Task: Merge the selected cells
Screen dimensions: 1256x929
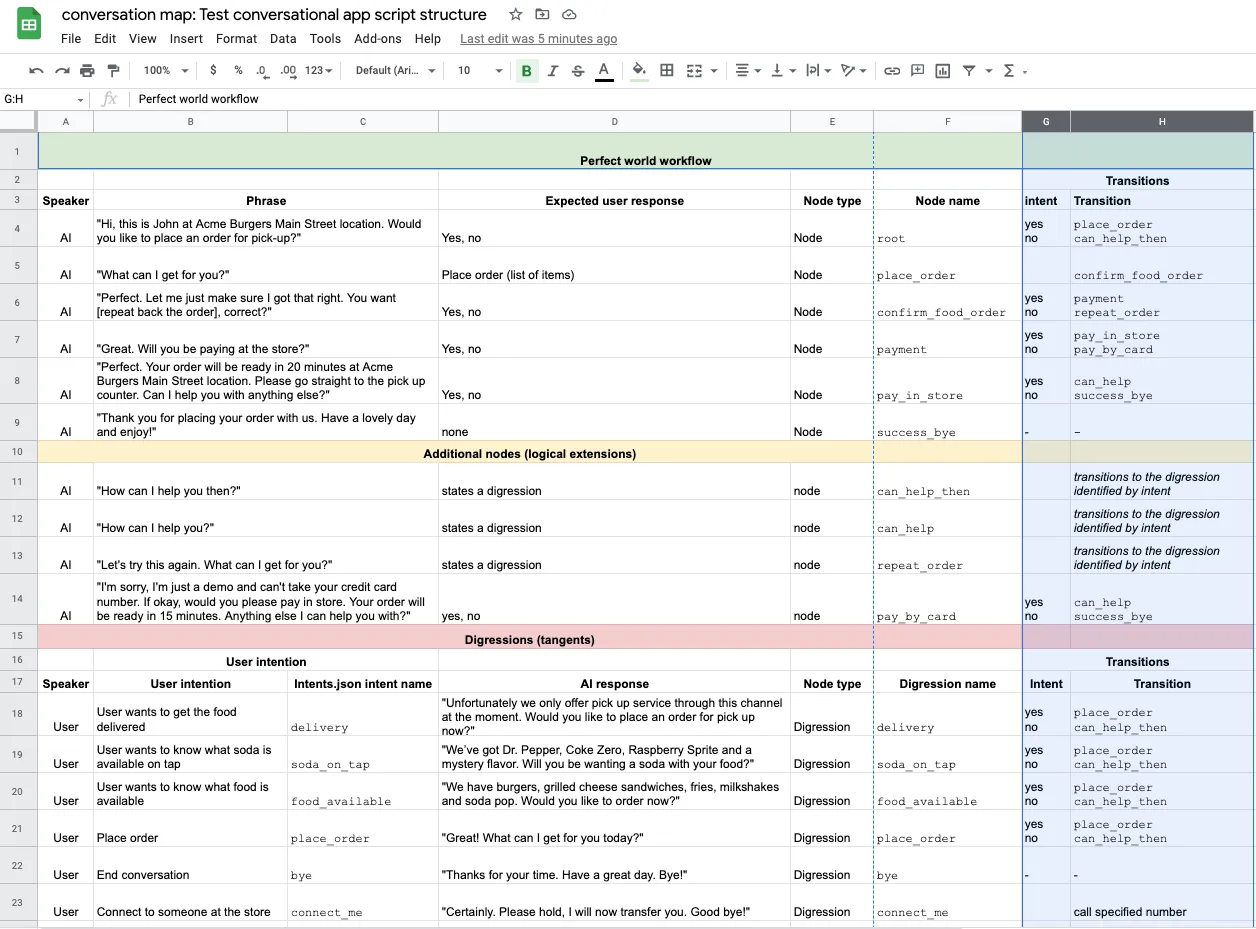Action: point(695,71)
